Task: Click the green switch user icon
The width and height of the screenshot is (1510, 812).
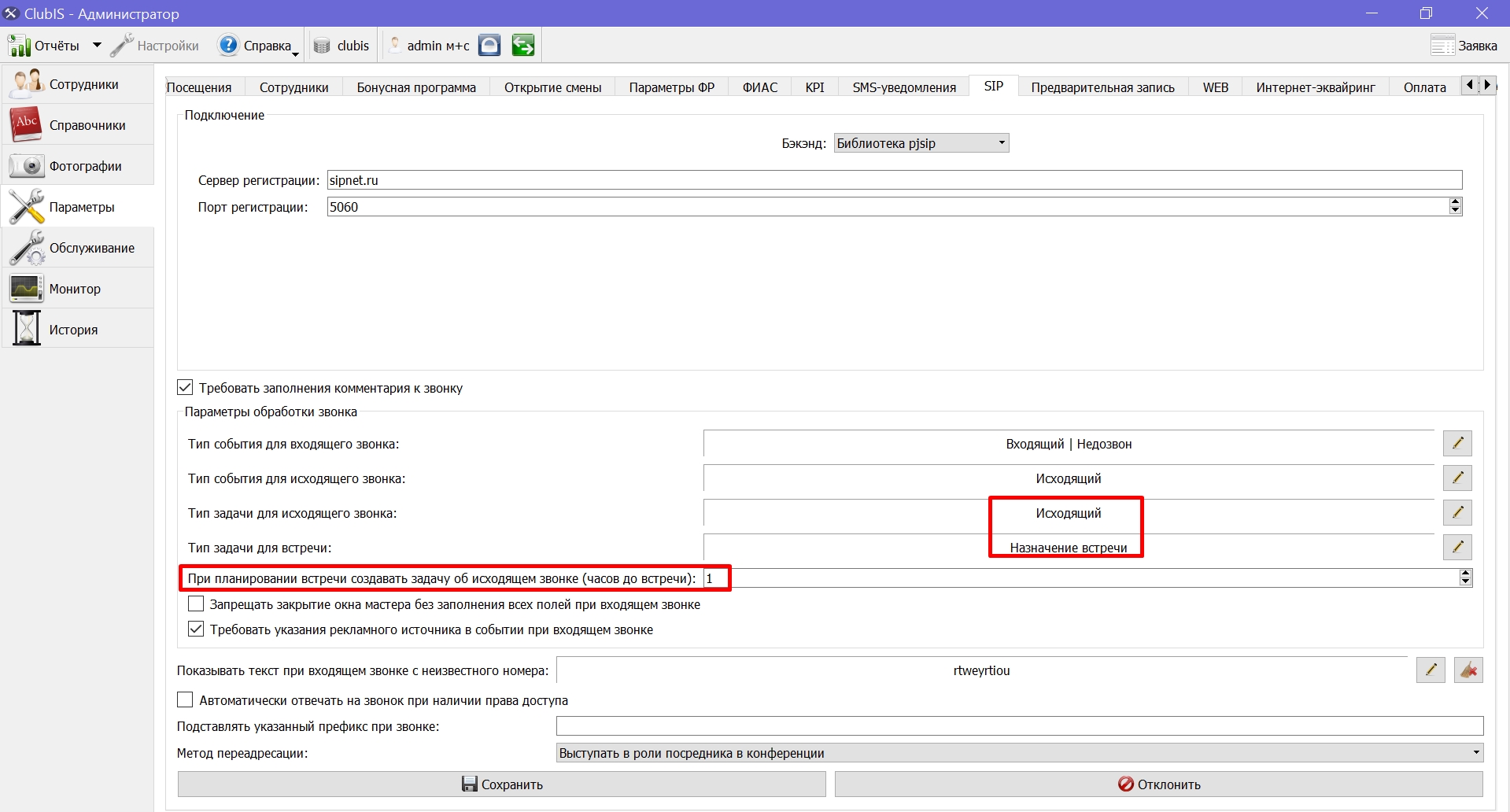Action: pos(522,46)
